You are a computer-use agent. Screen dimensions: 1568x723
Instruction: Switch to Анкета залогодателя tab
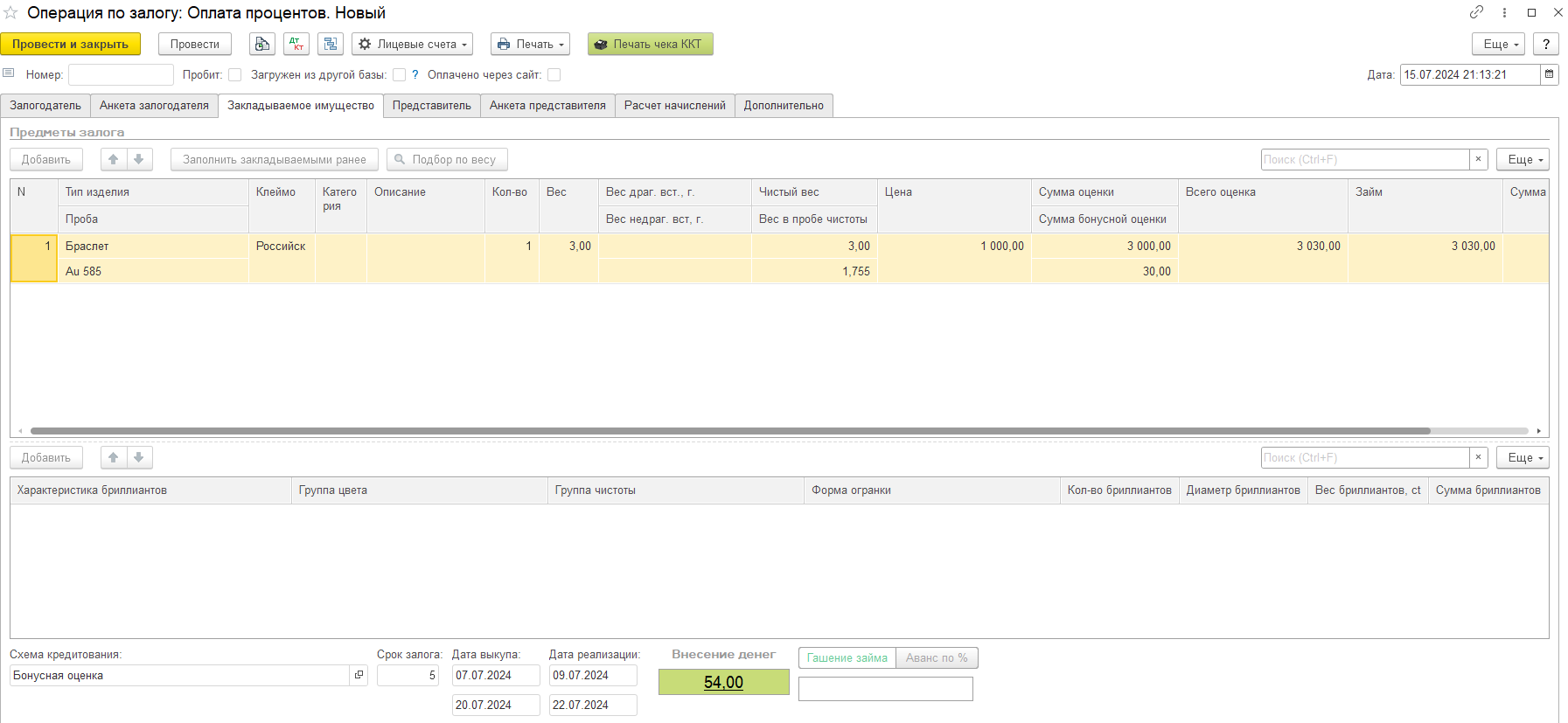tap(154, 106)
